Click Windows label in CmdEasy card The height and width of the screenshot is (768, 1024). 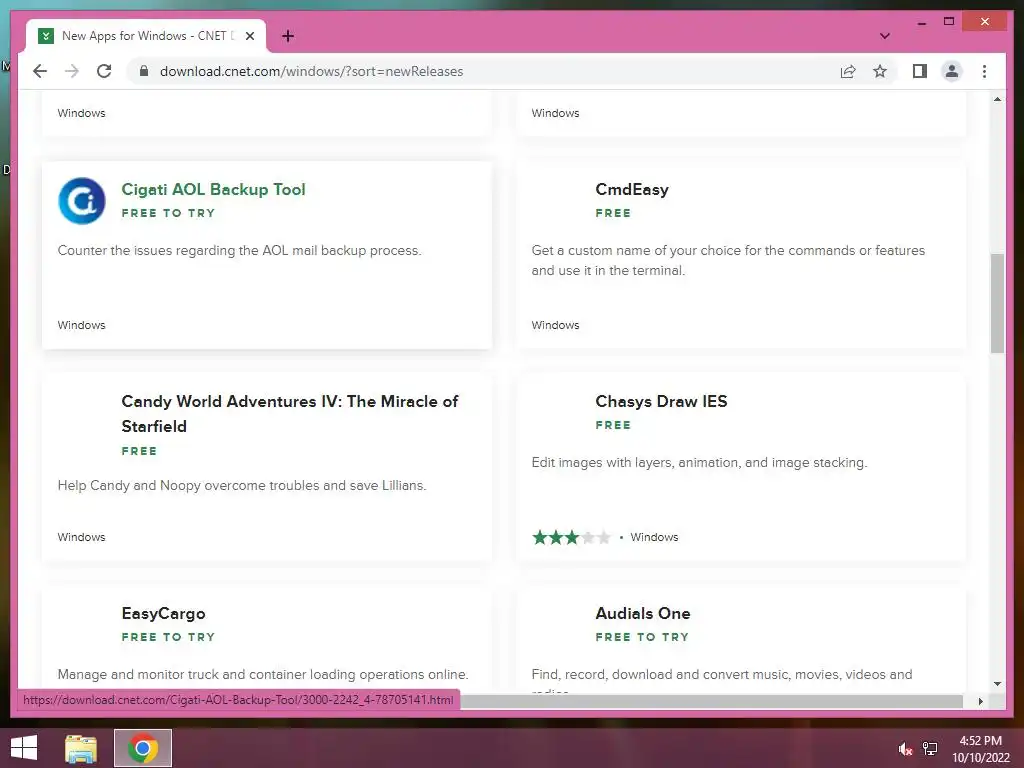(x=555, y=325)
